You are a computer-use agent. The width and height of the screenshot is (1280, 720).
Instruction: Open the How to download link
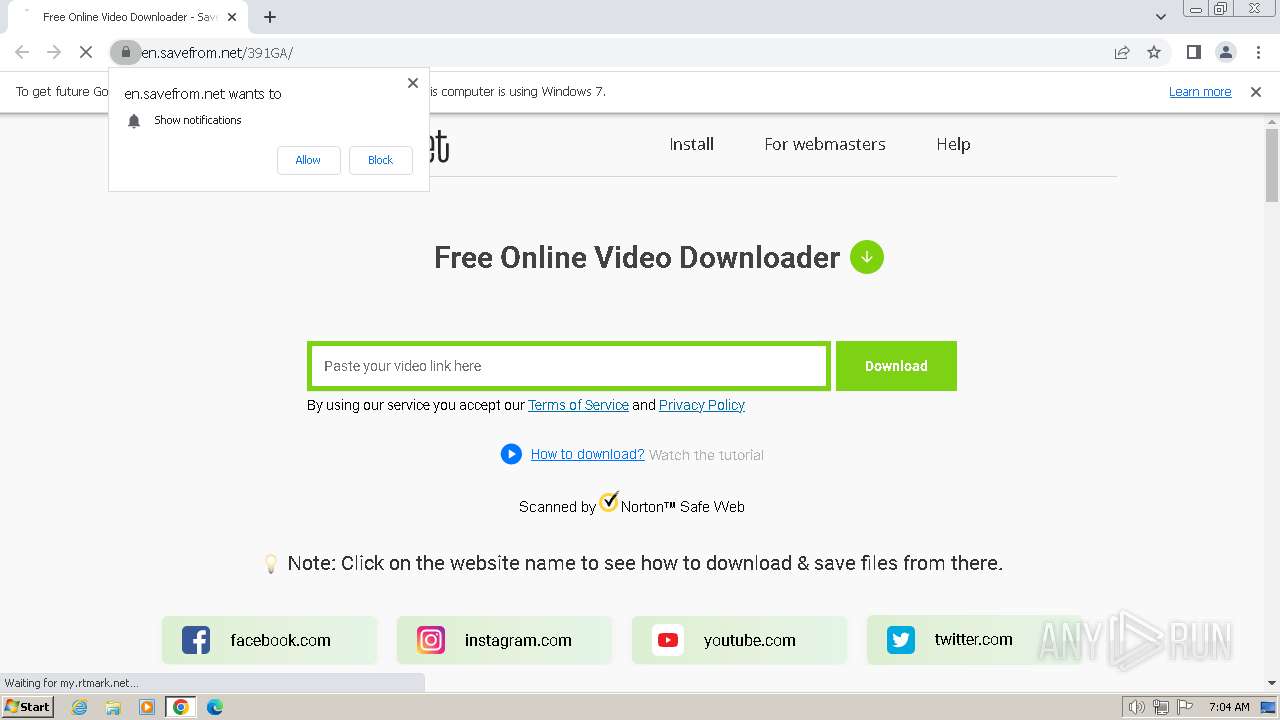587,454
